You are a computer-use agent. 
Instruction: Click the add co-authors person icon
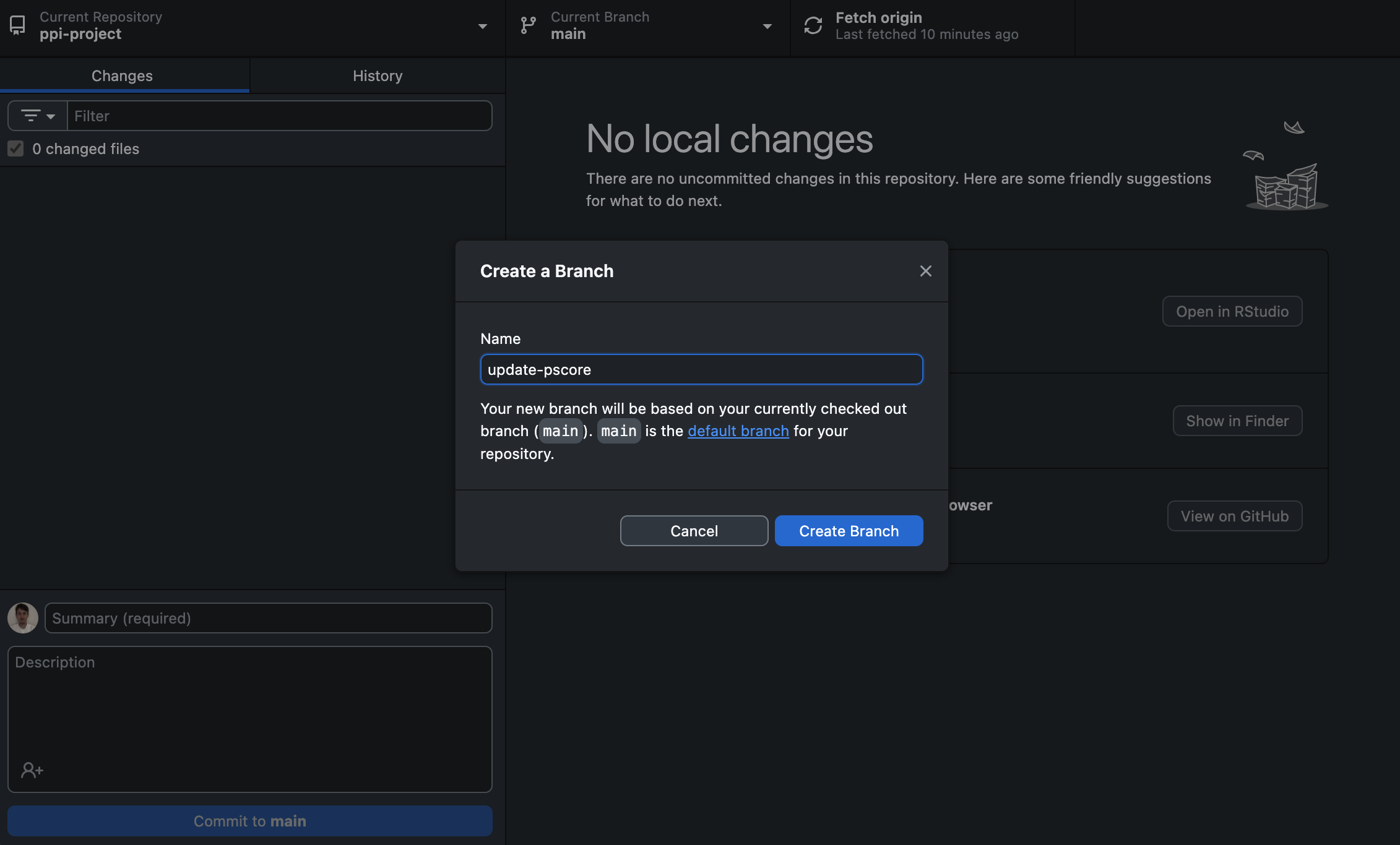pyautogui.click(x=32, y=770)
